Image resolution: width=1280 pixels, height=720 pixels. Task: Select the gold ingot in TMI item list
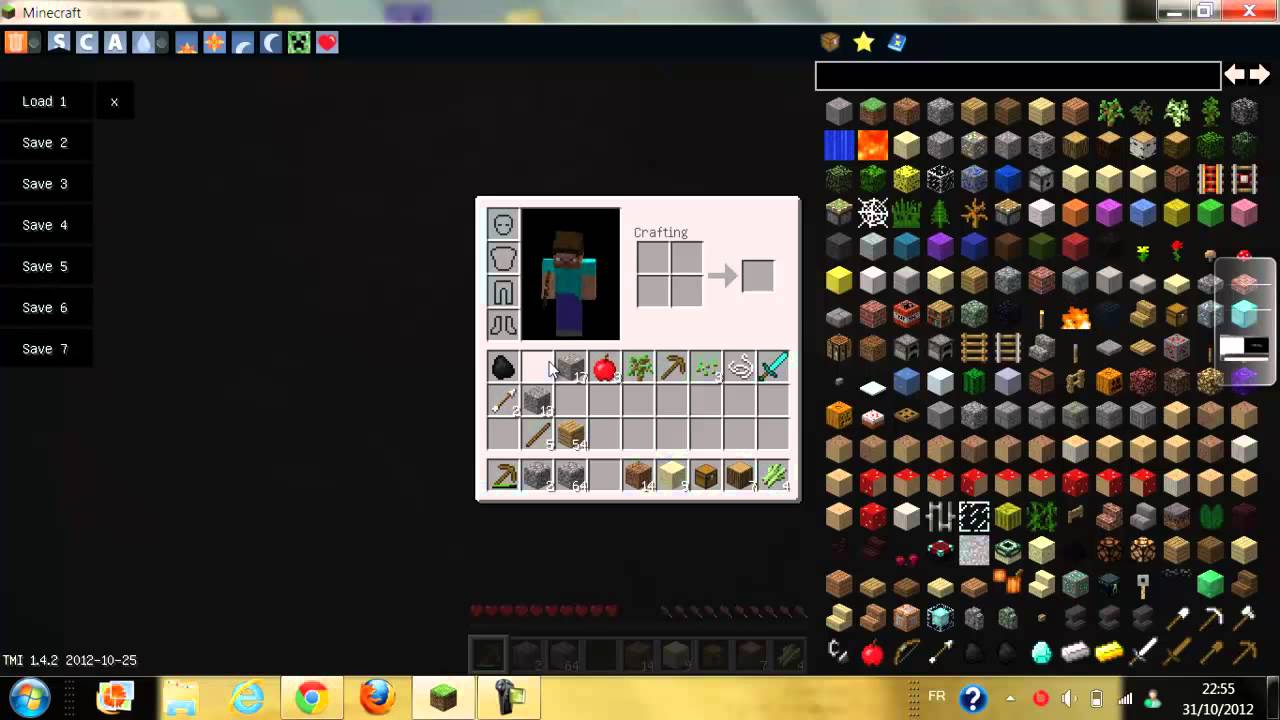(x=1109, y=653)
